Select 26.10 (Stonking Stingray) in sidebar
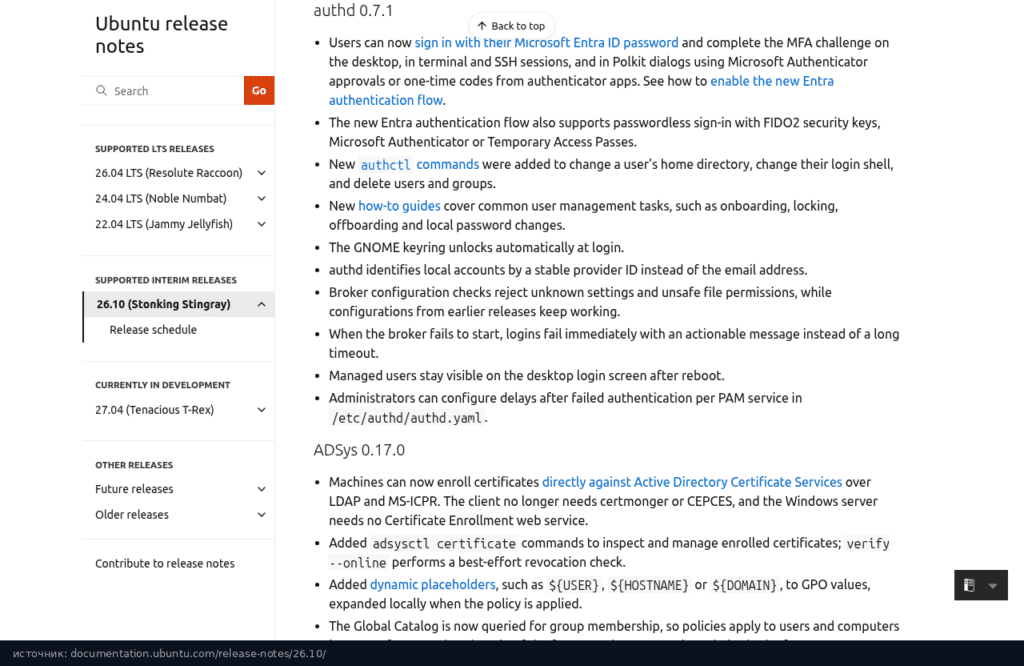 coord(163,304)
